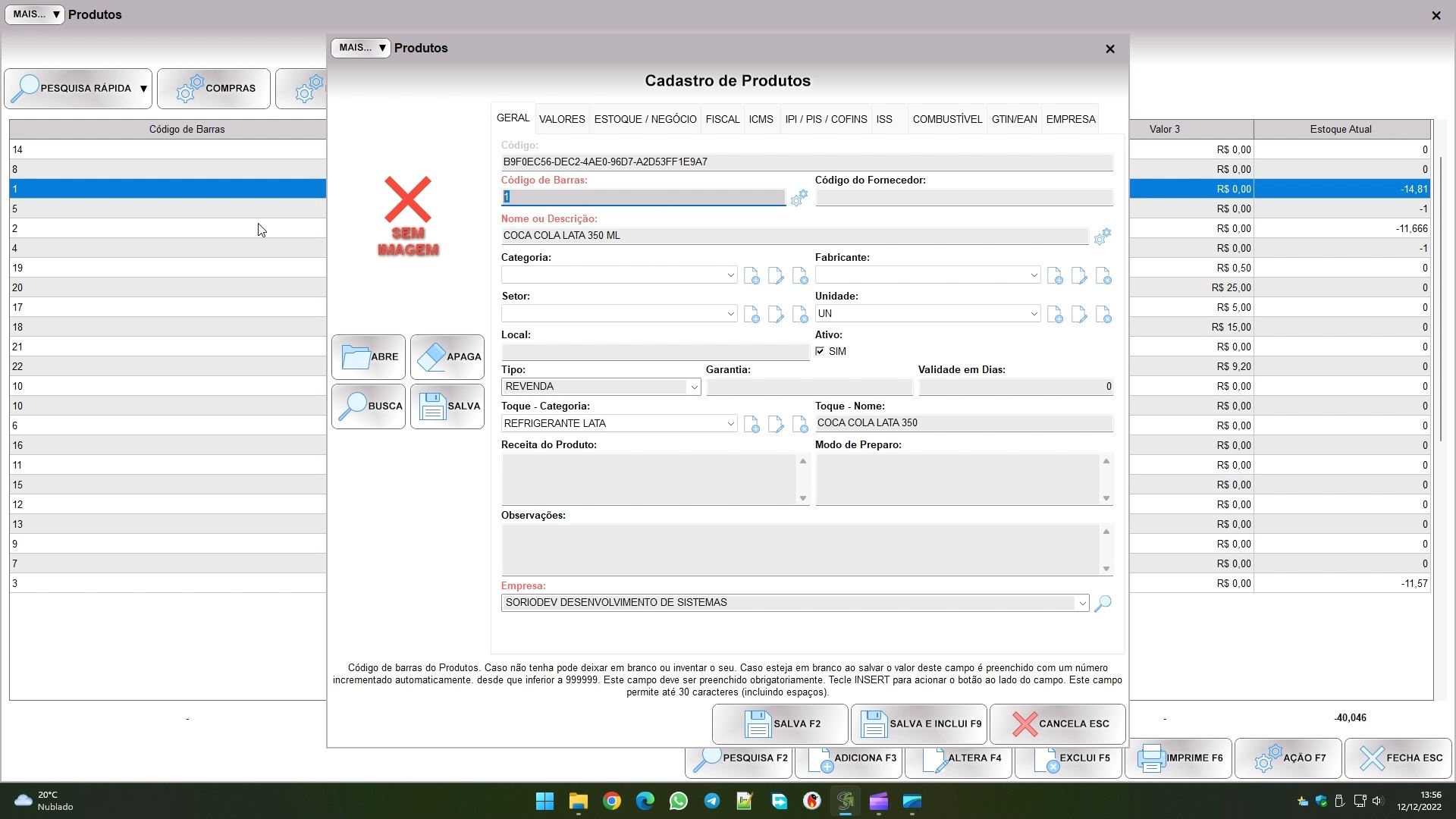Expand the Empresa combo box
1456x819 pixels.
coord(1082,604)
